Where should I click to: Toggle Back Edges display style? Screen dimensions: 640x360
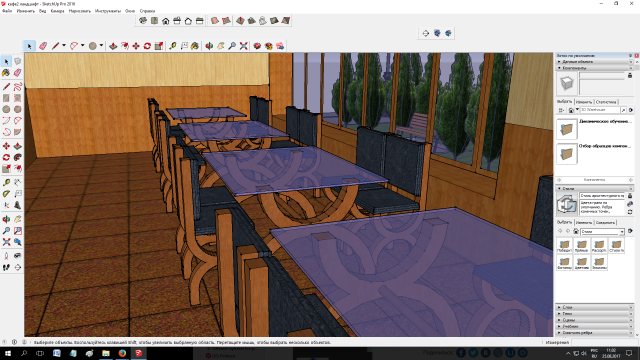tap(227, 21)
